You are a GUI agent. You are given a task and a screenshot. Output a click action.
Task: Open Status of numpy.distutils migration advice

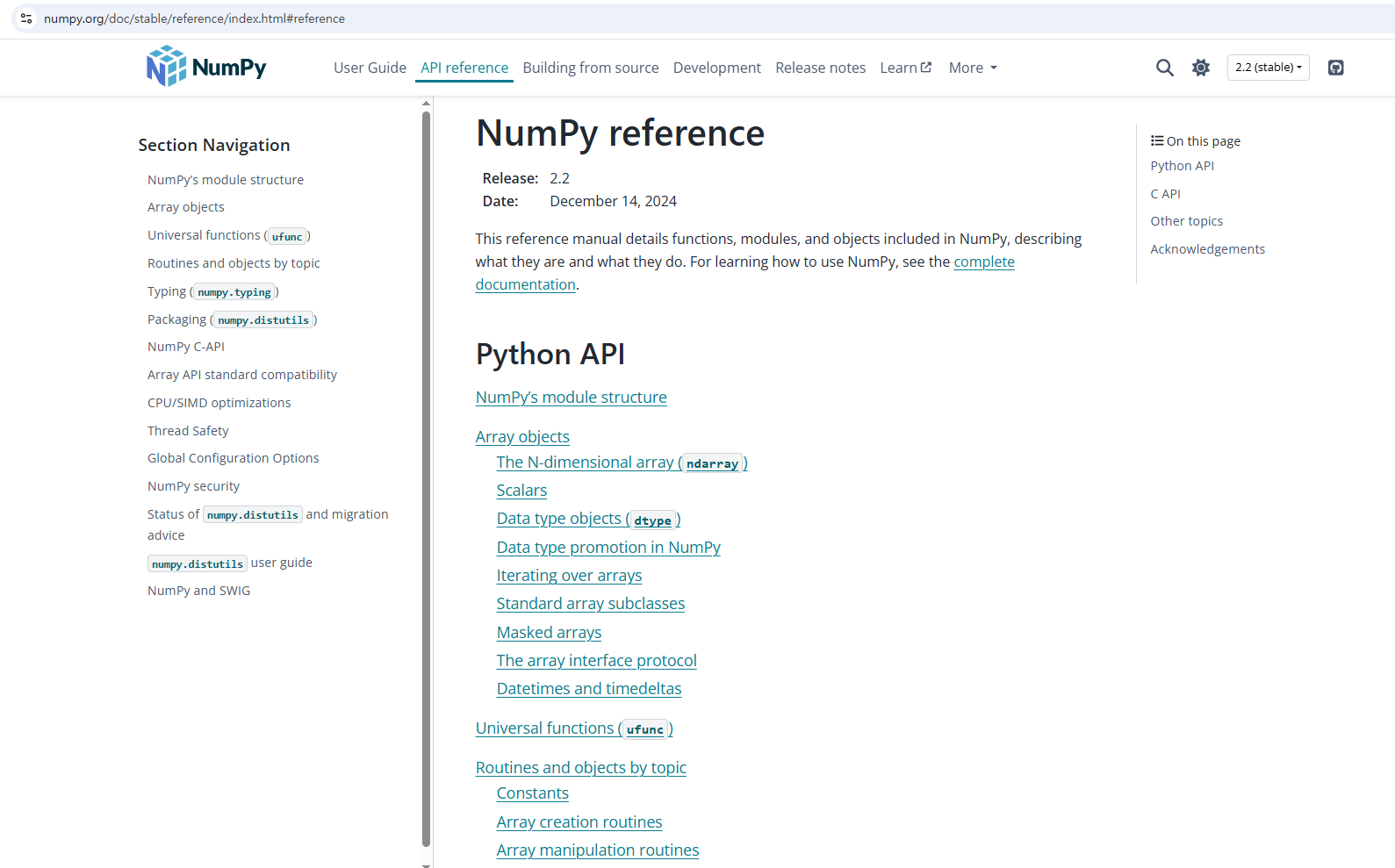(268, 524)
